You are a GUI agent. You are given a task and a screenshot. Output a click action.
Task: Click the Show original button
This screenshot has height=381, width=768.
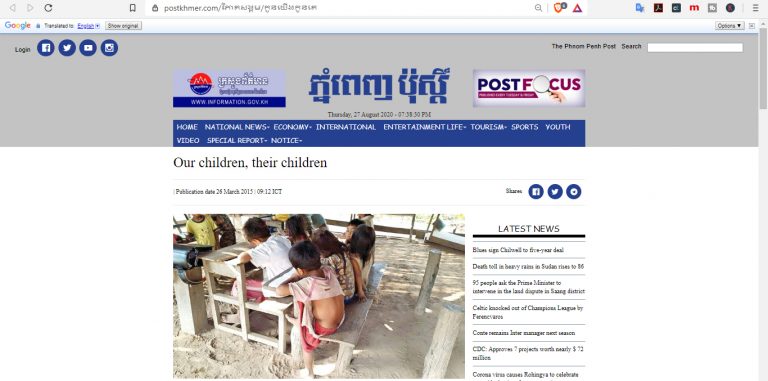123,26
